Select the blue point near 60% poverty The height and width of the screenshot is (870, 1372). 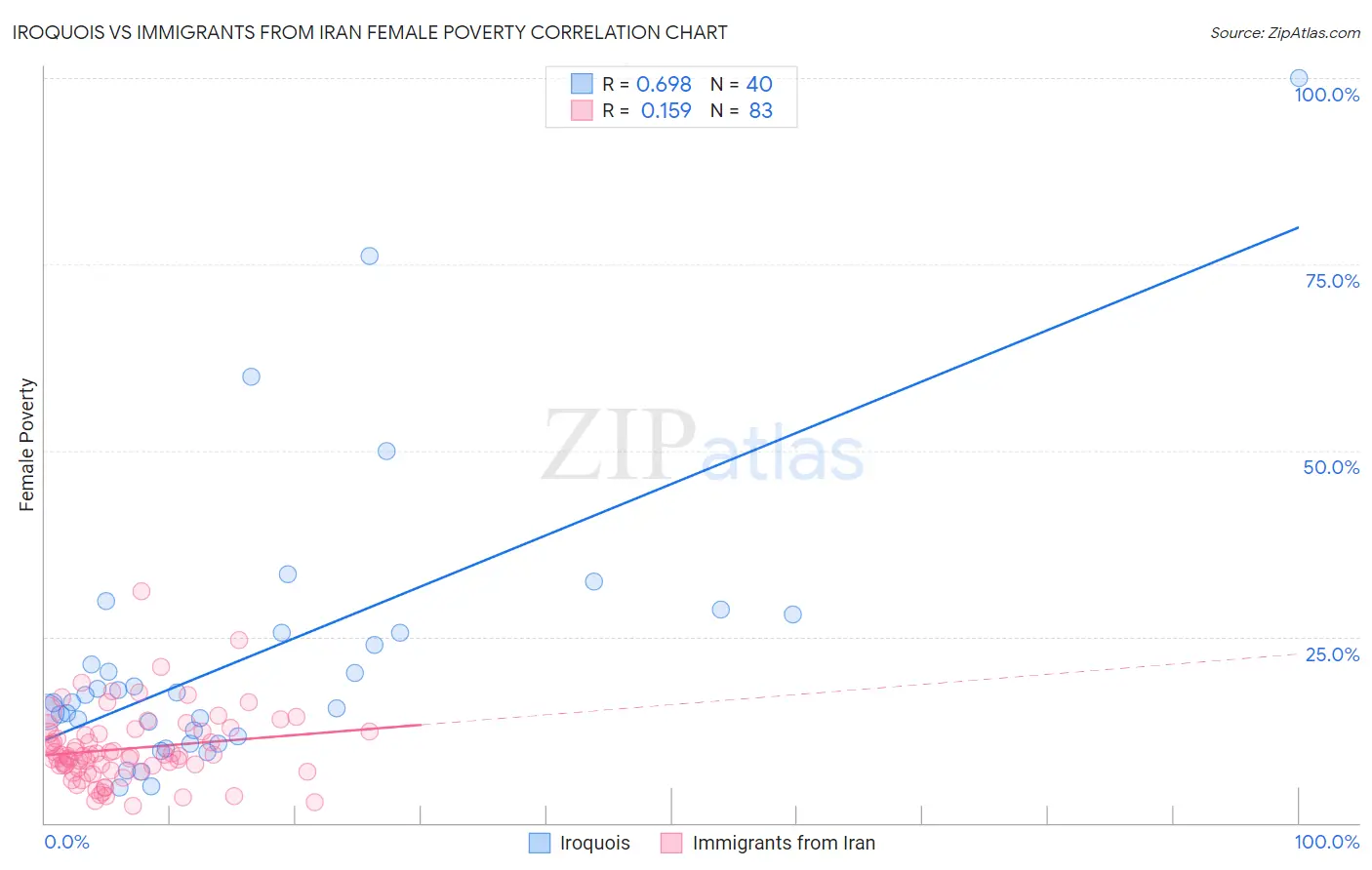pos(251,376)
